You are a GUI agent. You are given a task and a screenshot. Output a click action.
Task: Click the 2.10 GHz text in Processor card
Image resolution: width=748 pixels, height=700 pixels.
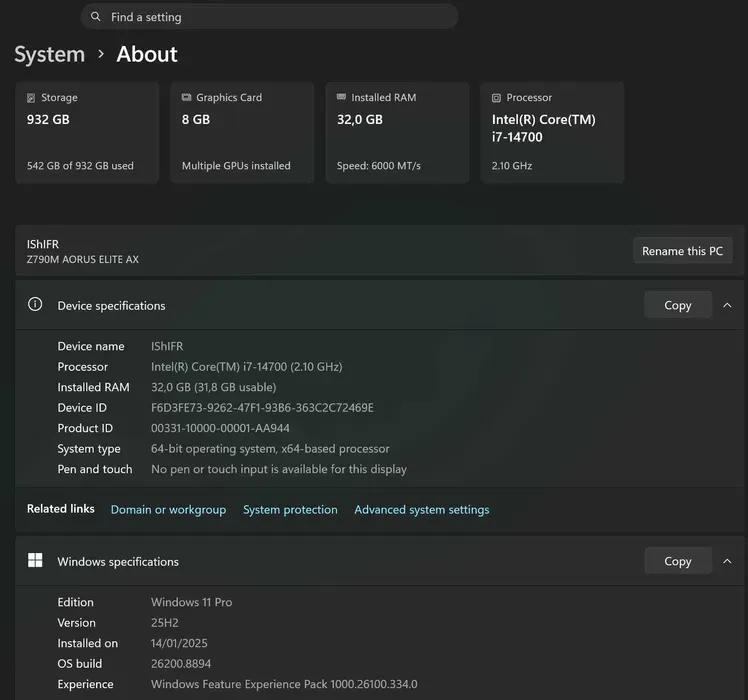[x=512, y=166]
